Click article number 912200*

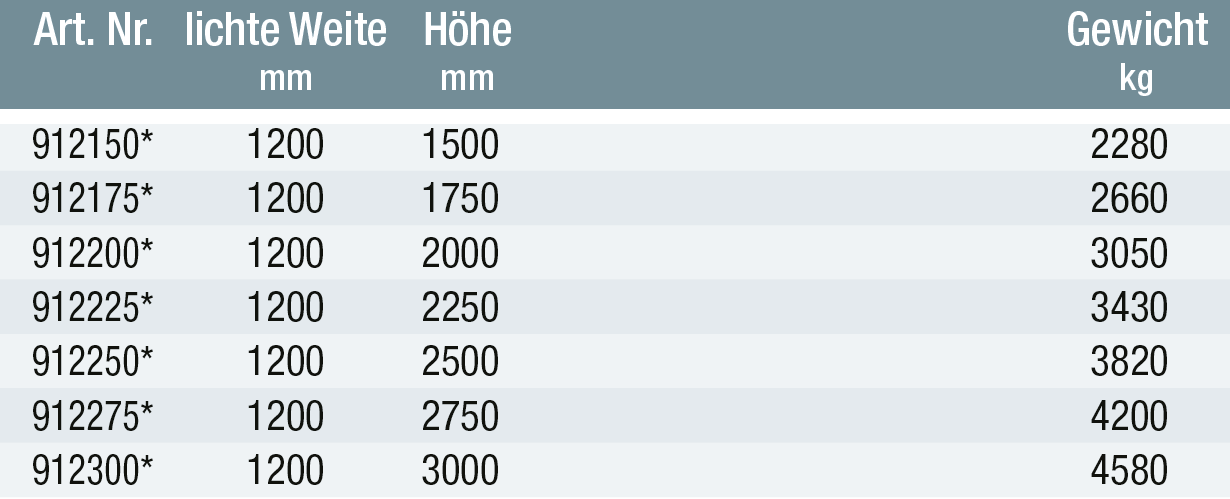coord(94,254)
